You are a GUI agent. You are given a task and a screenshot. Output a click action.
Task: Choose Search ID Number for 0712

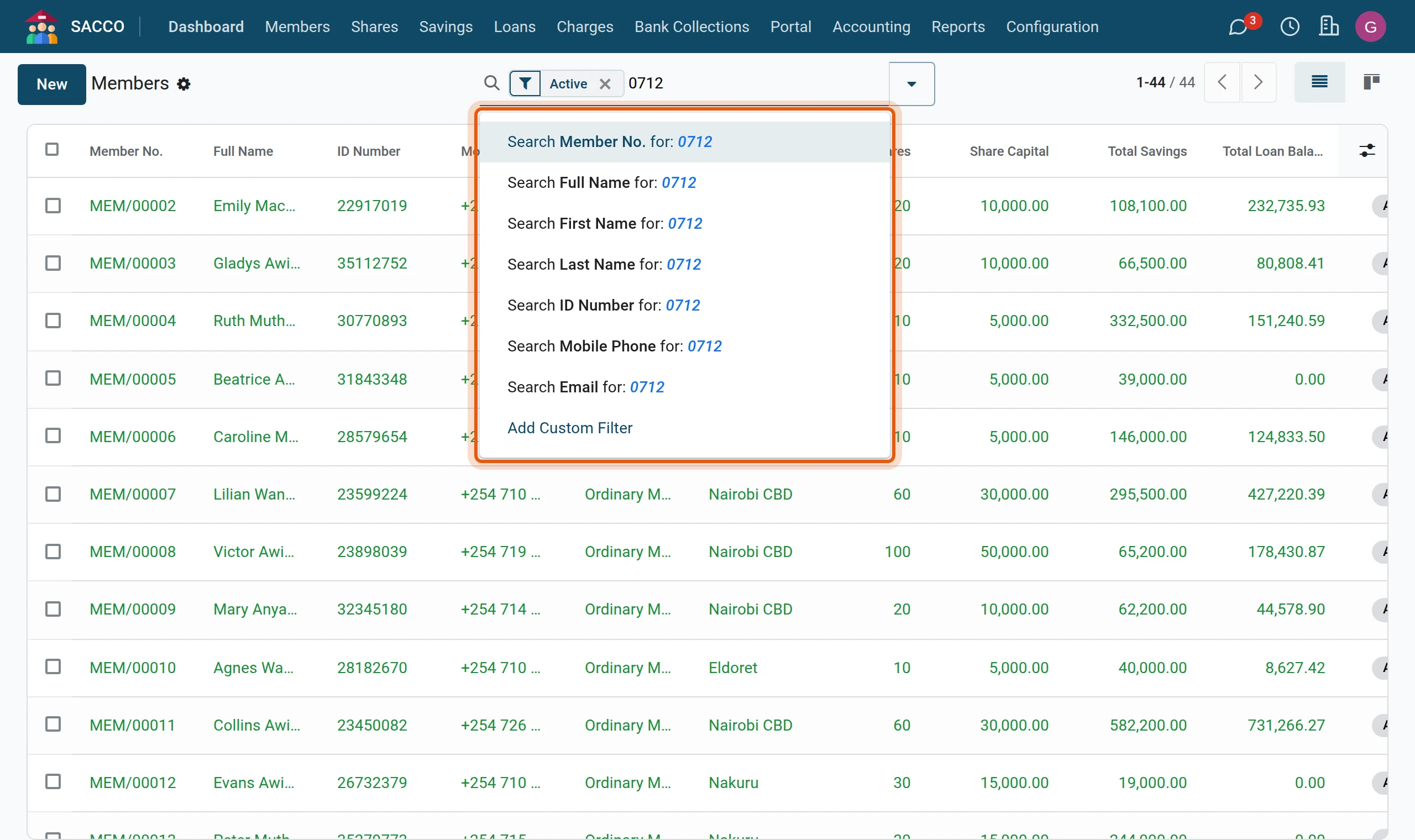click(x=684, y=305)
